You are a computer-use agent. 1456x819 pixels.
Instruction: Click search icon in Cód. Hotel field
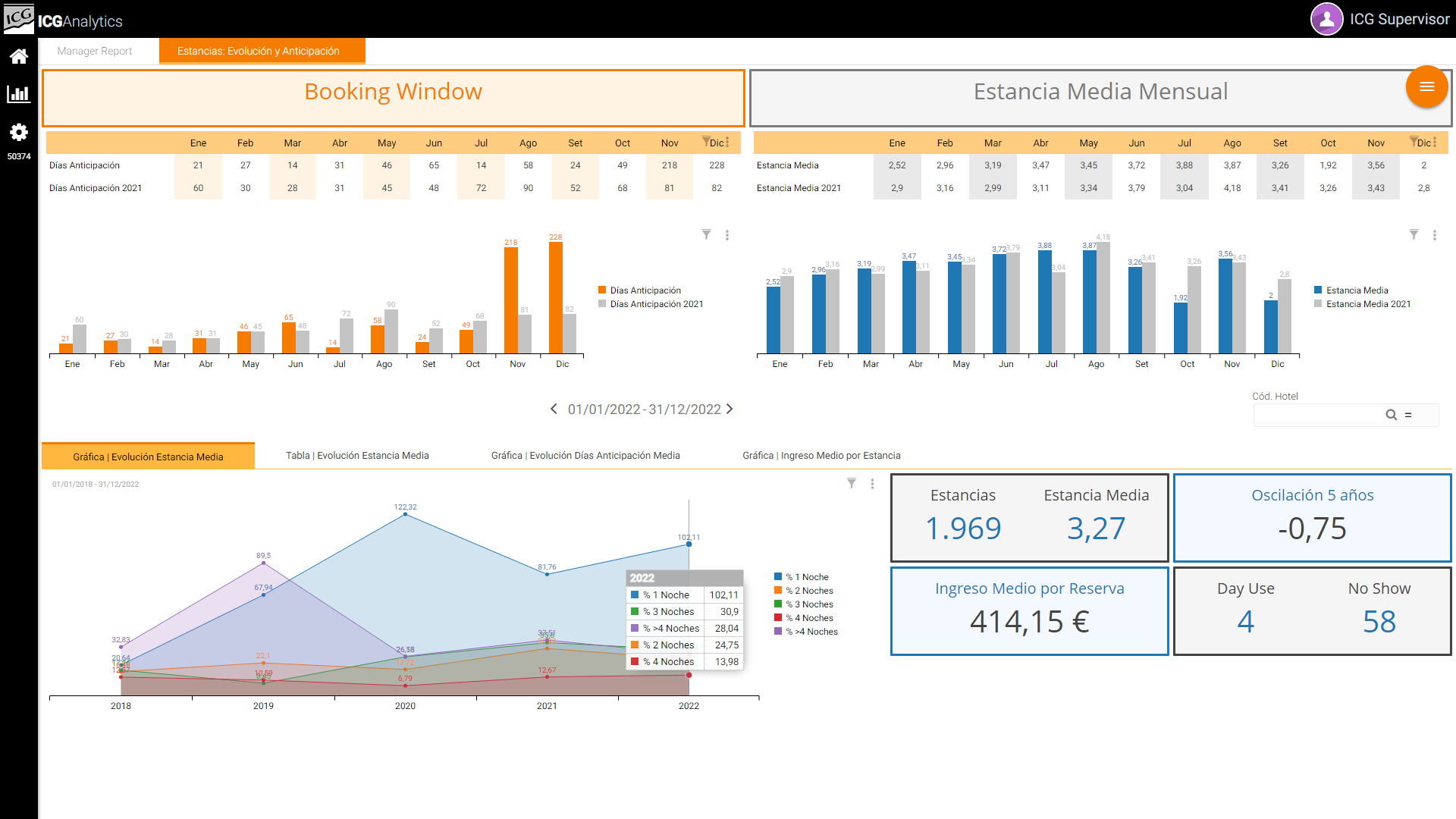[1391, 415]
